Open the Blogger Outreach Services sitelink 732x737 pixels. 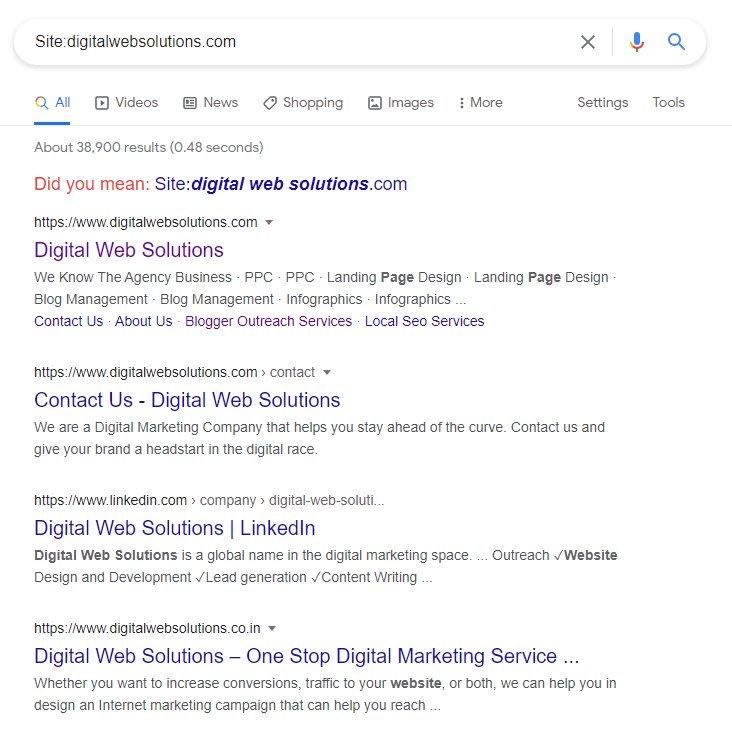coord(268,321)
